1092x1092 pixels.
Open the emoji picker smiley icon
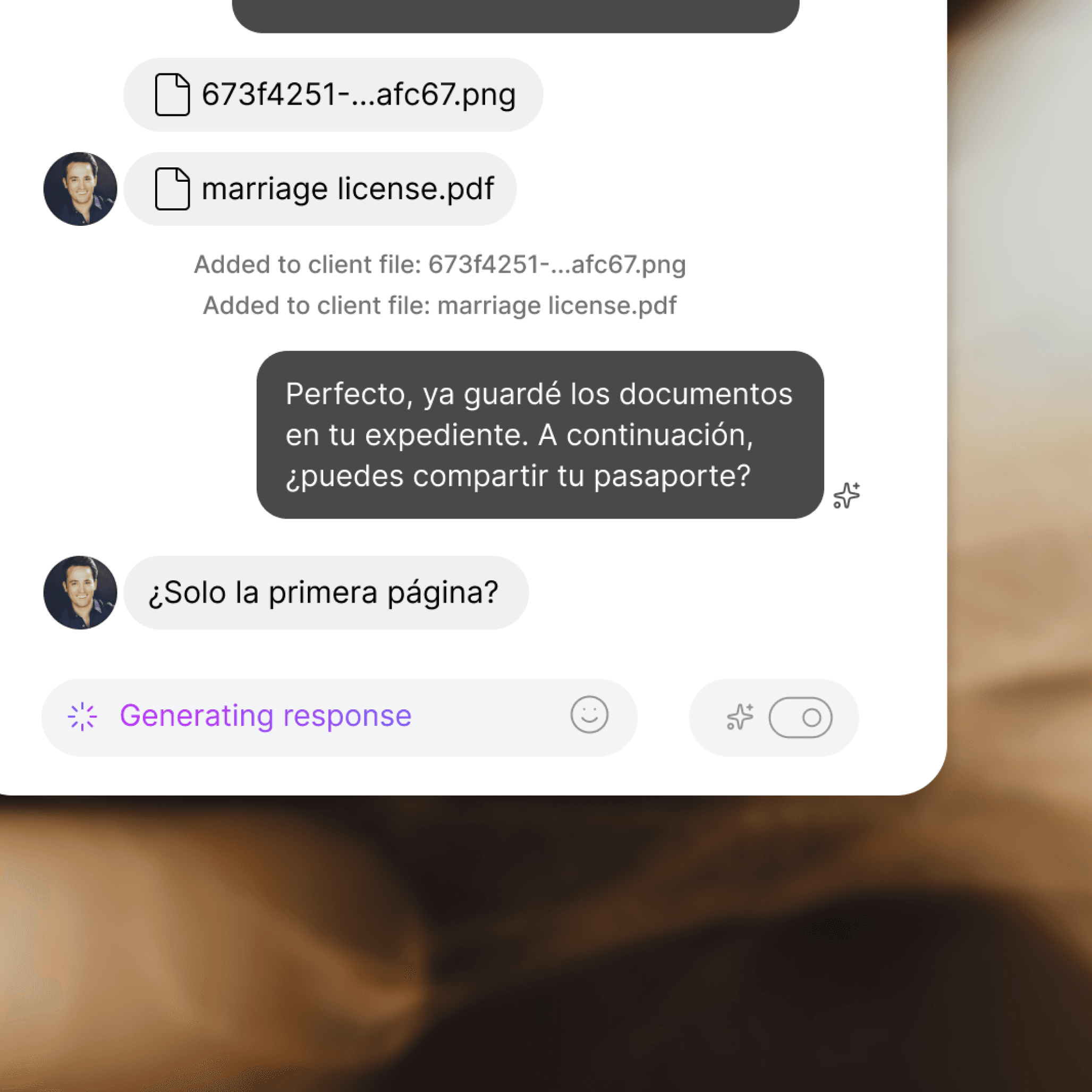click(589, 714)
